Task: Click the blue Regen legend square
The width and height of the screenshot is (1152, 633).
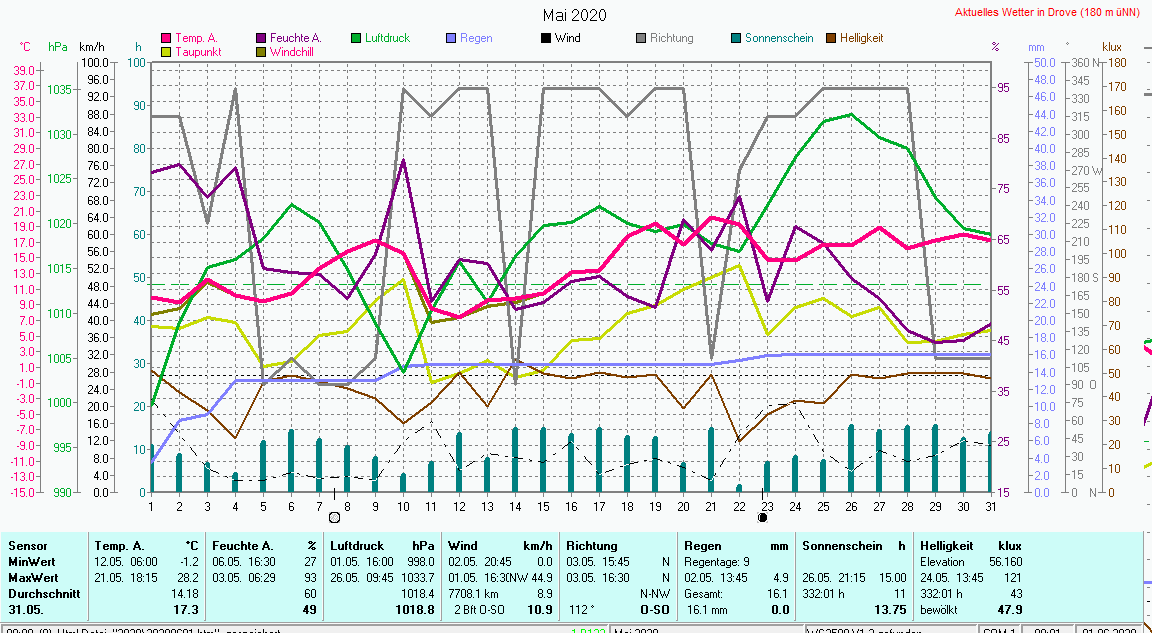Action: click(451, 39)
